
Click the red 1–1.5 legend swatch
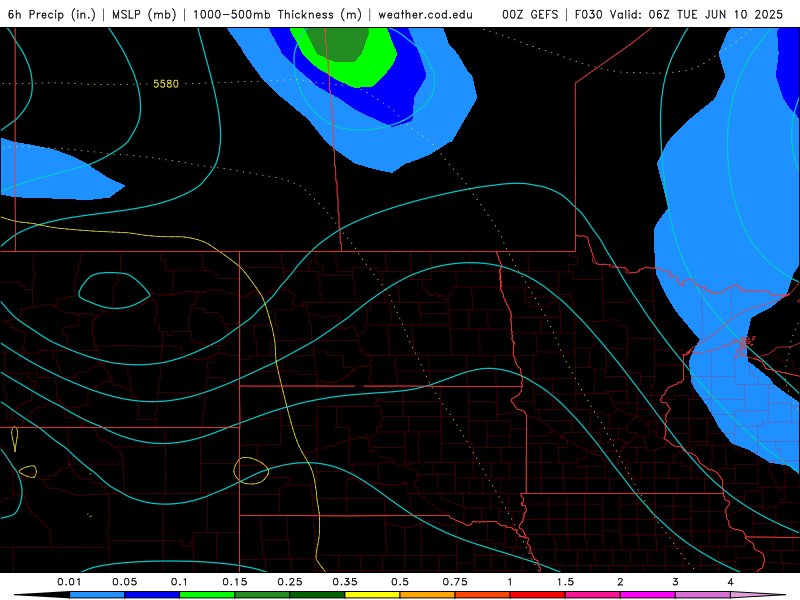click(538, 595)
